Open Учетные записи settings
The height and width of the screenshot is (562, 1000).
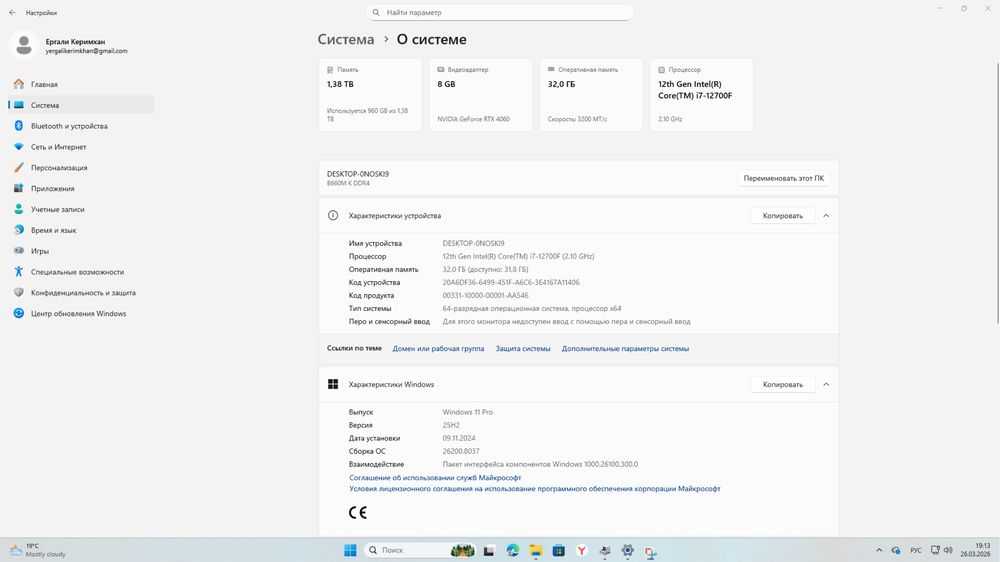point(57,210)
